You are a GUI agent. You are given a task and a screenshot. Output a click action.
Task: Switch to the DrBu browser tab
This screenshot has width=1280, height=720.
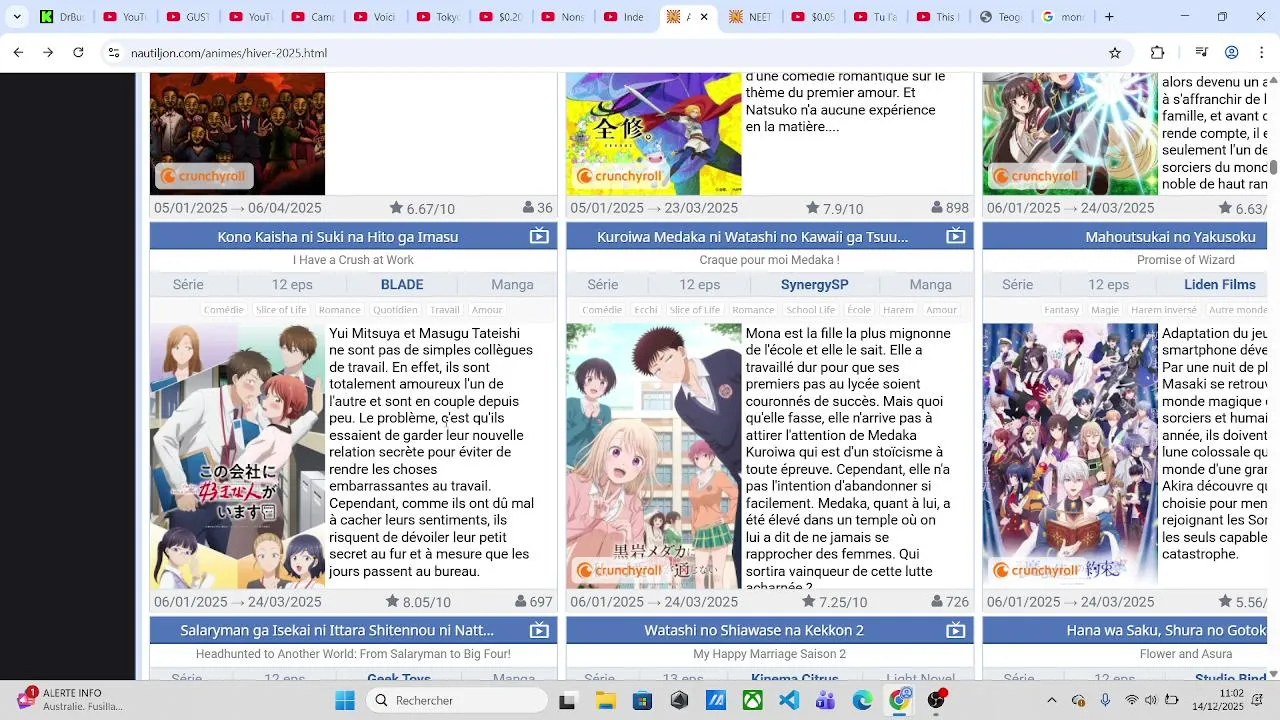click(x=62, y=17)
